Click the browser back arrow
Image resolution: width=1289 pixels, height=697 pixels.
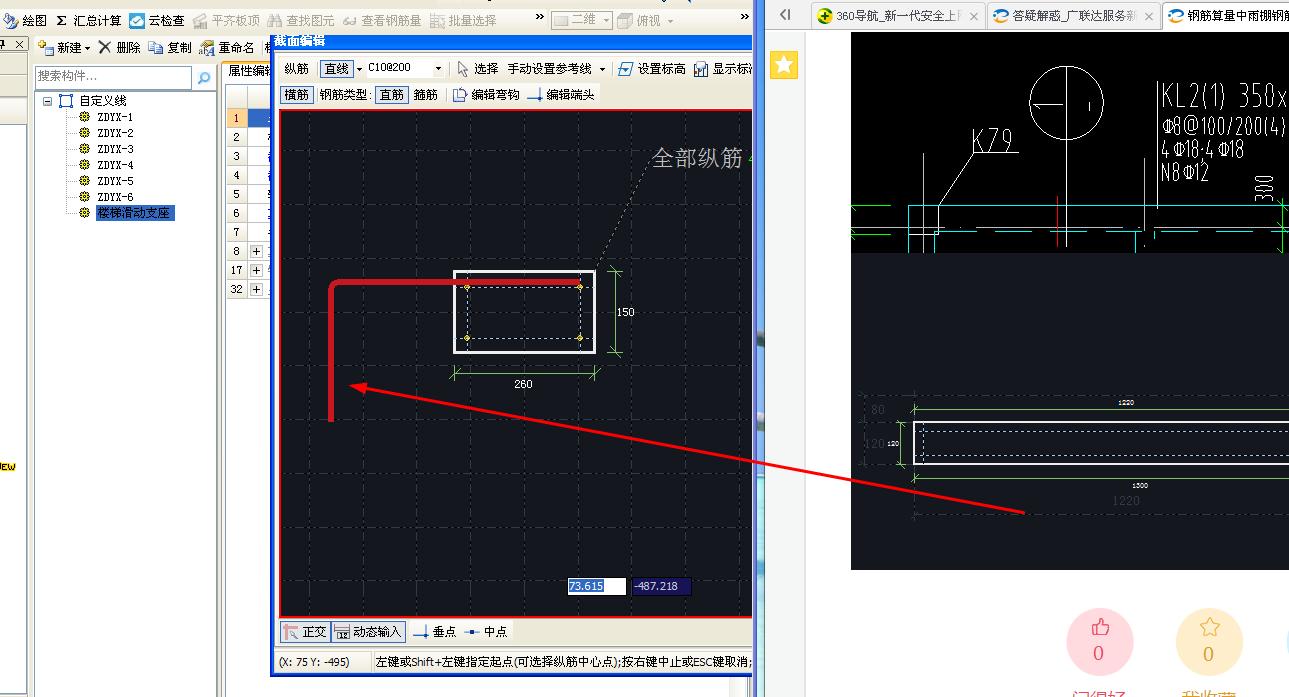785,15
